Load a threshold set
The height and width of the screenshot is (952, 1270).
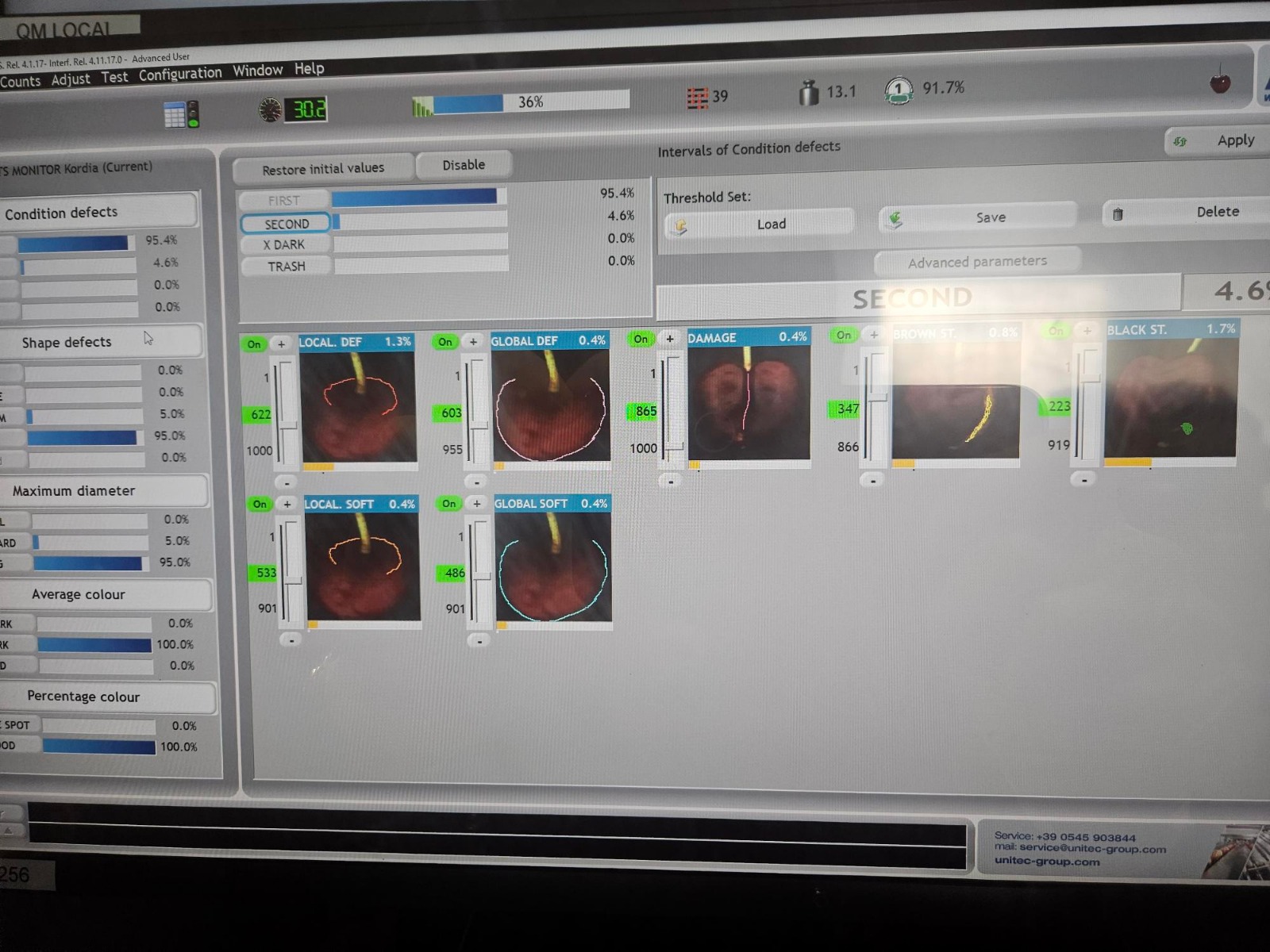760,225
